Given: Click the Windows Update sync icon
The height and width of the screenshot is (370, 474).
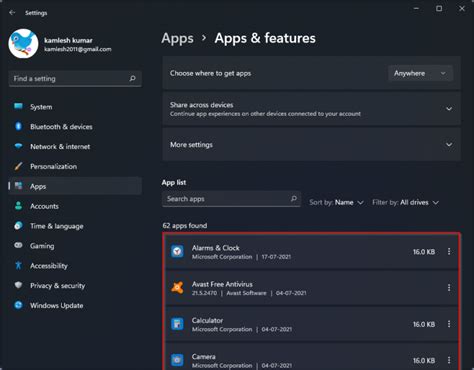Looking at the screenshot, I should point(18,305).
